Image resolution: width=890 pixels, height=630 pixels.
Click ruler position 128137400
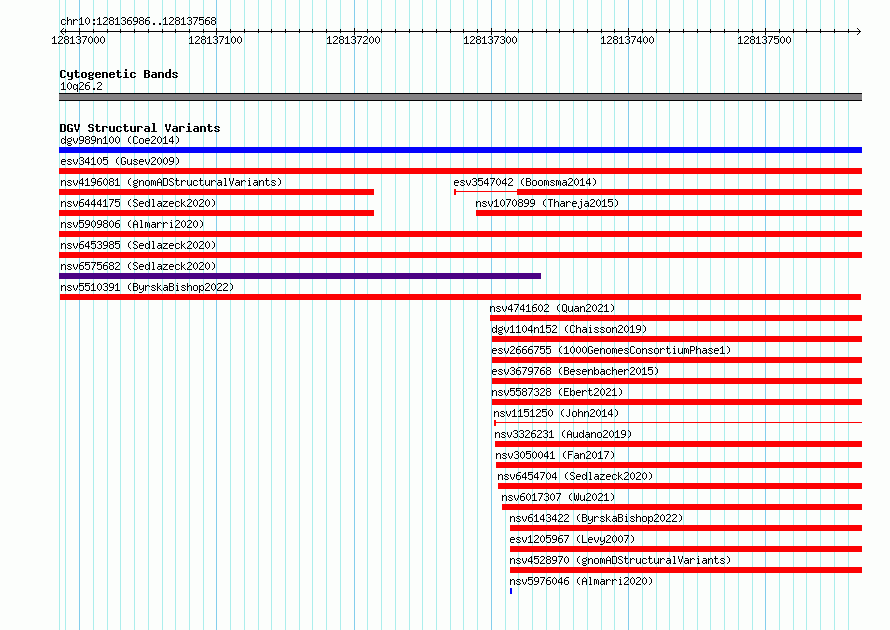[x=627, y=40]
